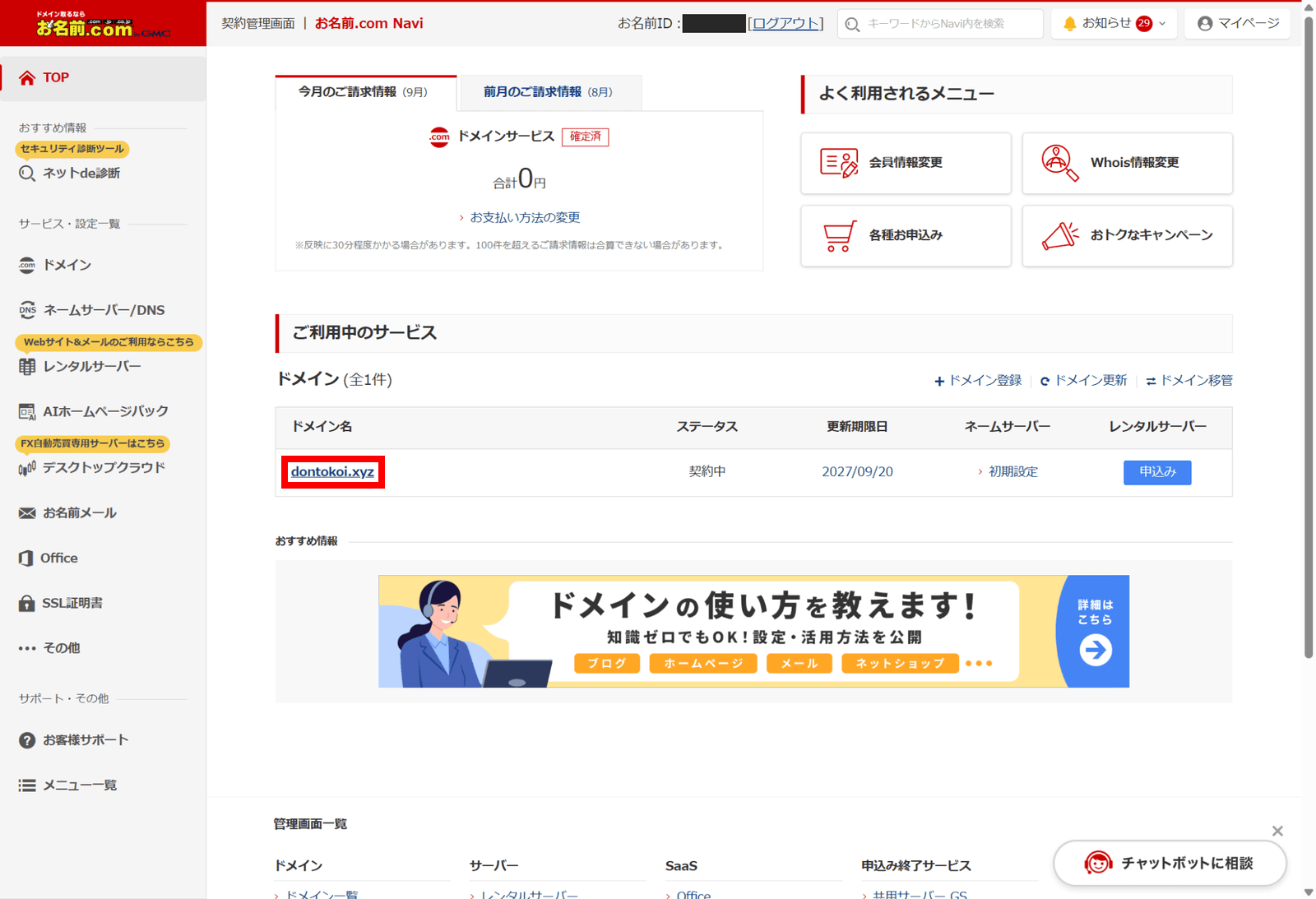Click the ドメイン sidebar .com icon
Viewport: 1316px width, 899px height.
27,265
